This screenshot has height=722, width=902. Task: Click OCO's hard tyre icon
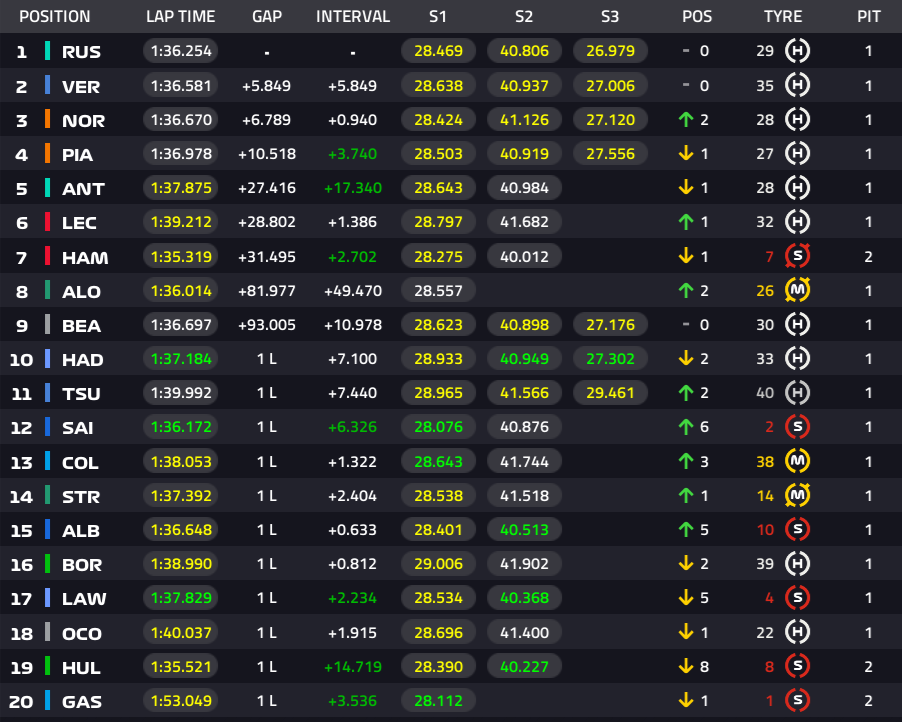797,632
